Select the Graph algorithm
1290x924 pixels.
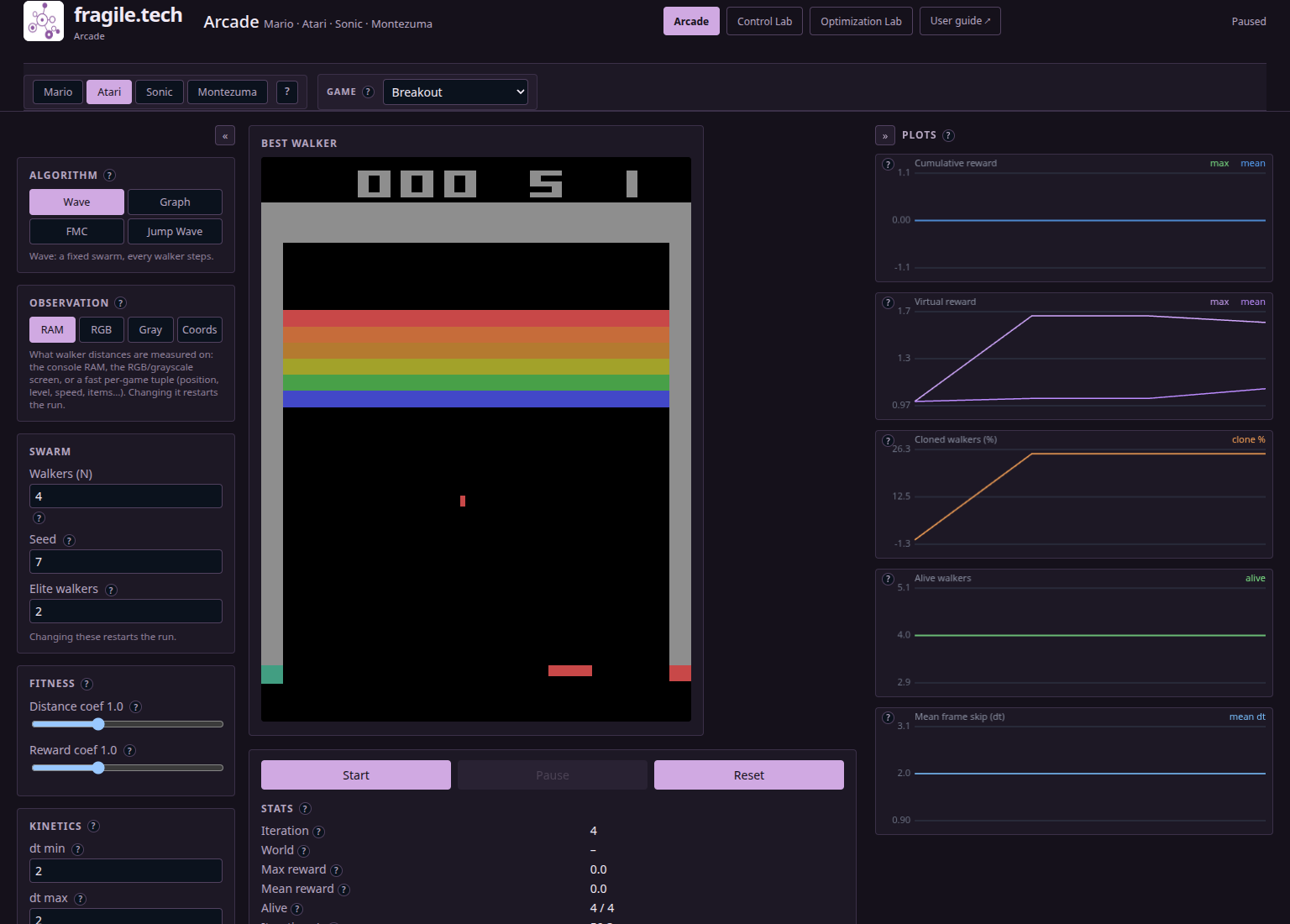tap(175, 202)
